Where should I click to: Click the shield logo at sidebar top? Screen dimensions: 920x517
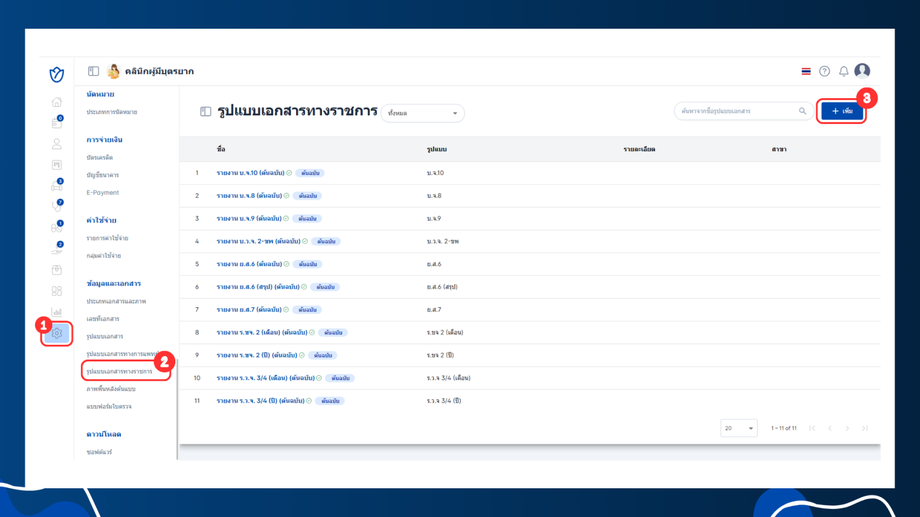click(x=56, y=75)
